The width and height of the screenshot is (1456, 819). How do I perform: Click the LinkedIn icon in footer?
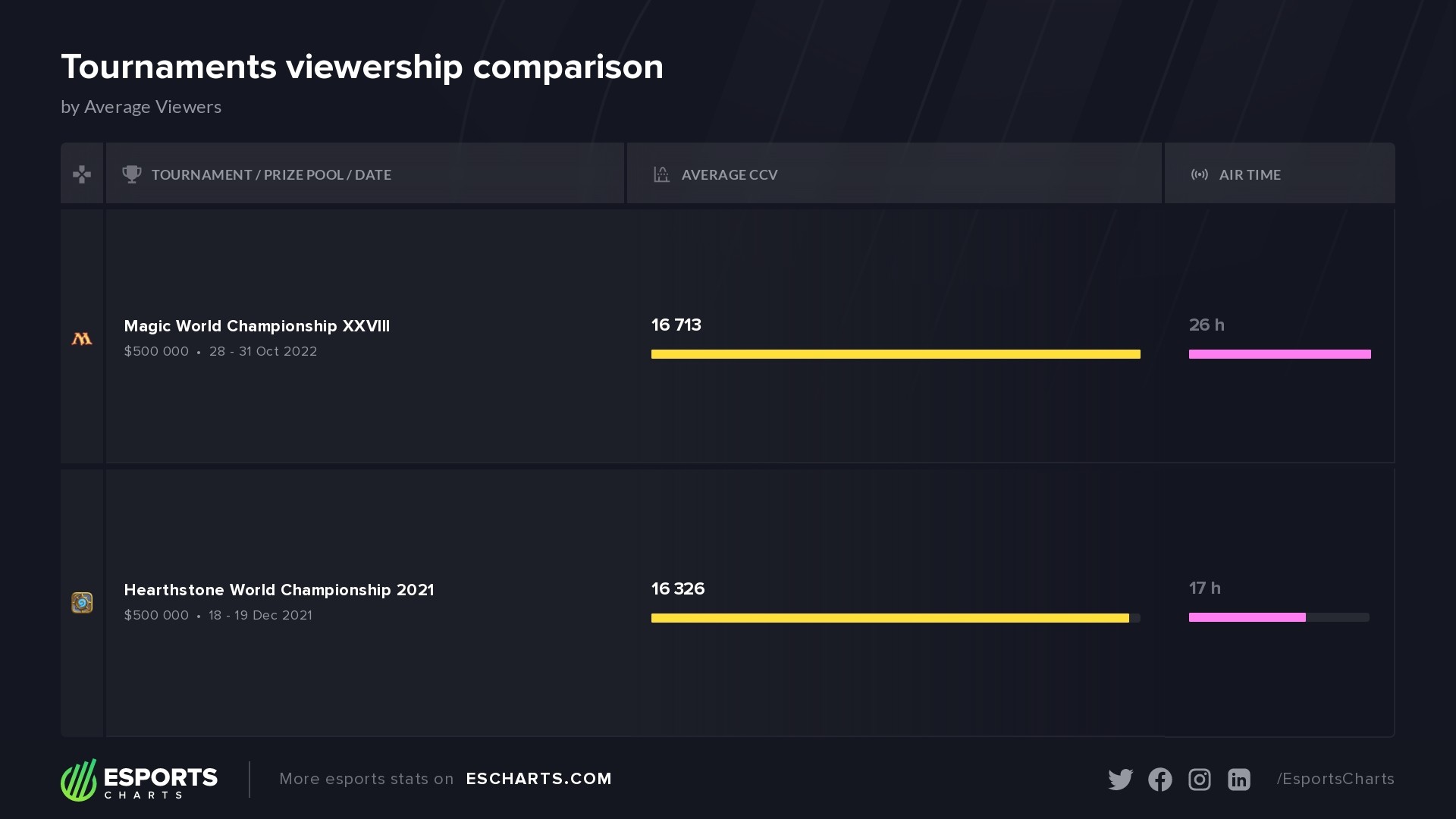click(1238, 780)
